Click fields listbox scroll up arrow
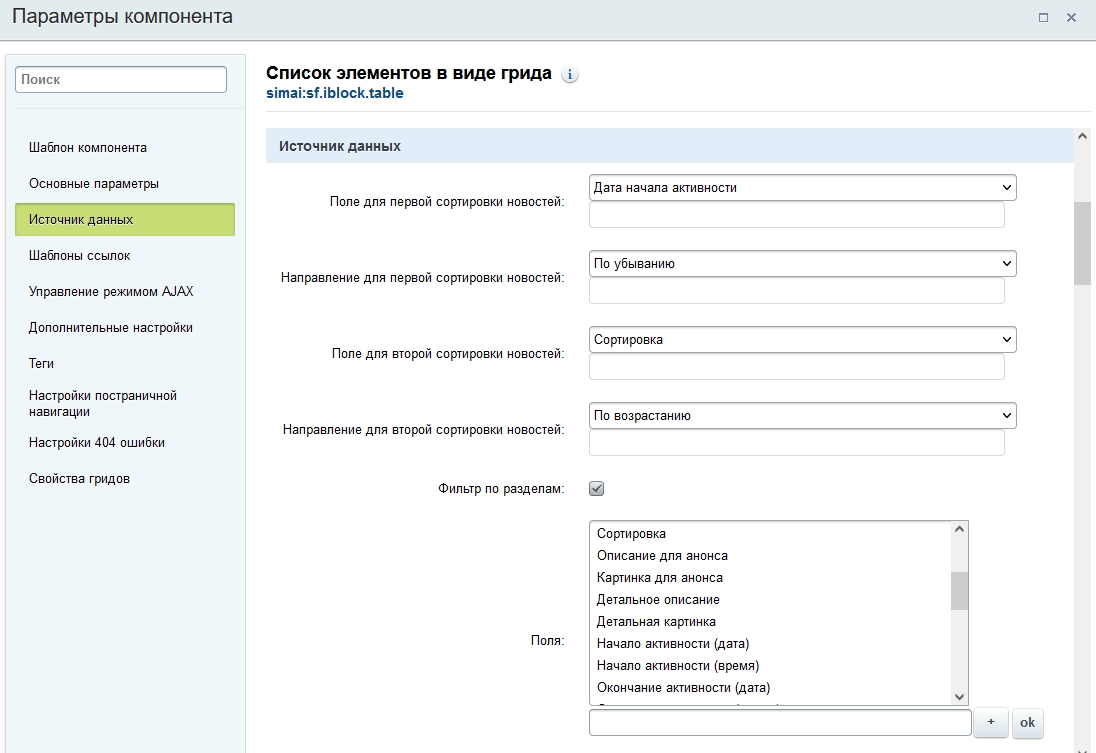This screenshot has height=753, width=1096. coord(960,530)
